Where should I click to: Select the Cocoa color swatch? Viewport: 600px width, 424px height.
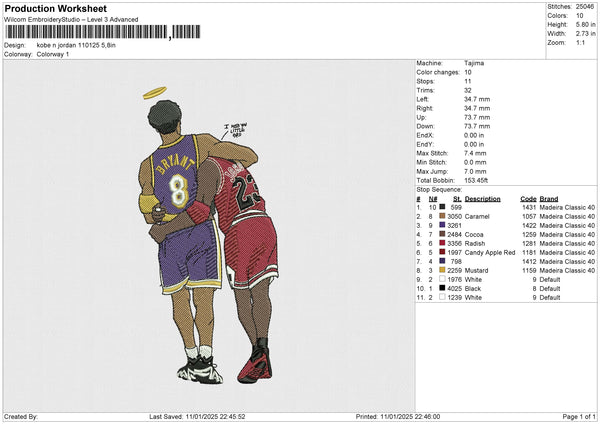(x=442, y=234)
